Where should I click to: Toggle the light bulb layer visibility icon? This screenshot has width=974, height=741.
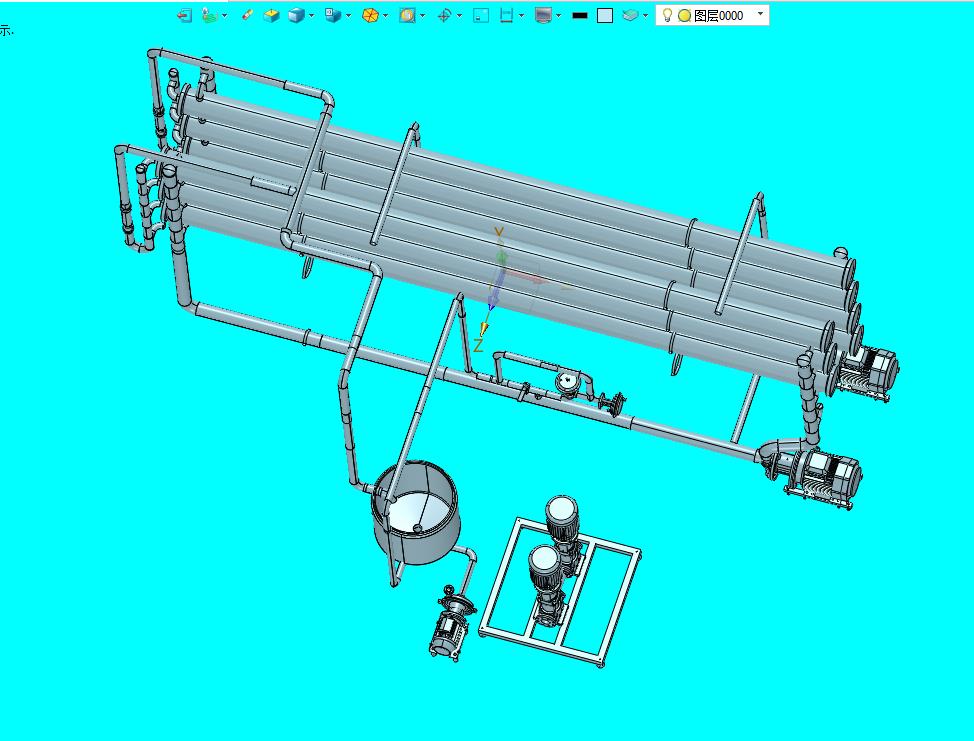click(x=667, y=16)
